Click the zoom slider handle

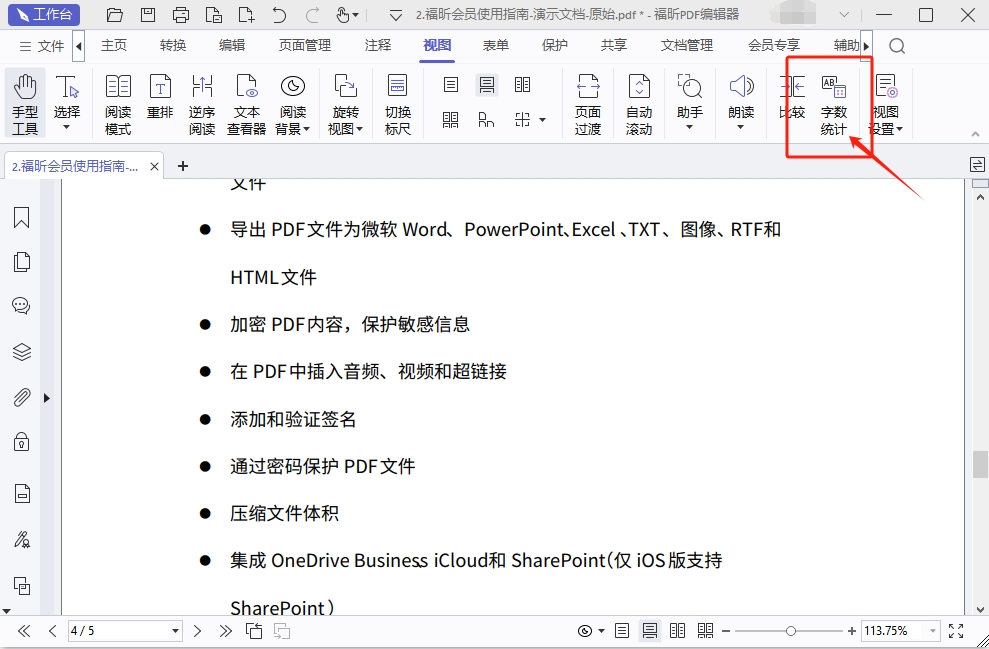tap(791, 631)
